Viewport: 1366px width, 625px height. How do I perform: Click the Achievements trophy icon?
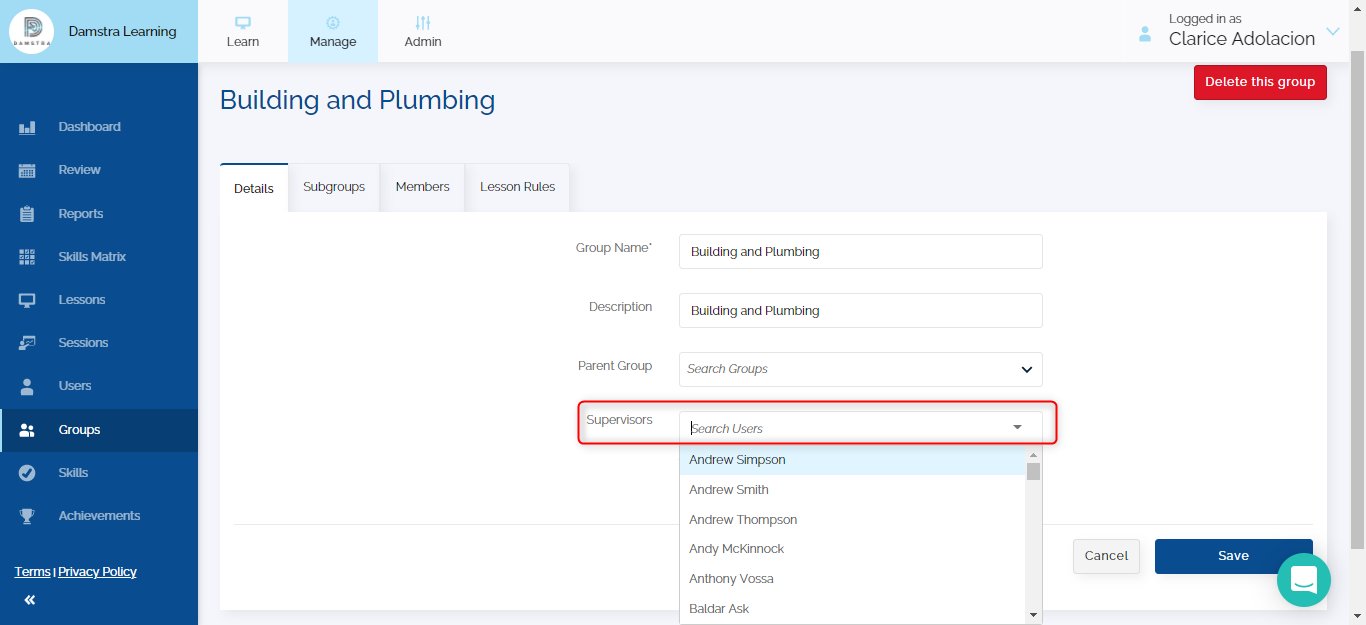27,516
